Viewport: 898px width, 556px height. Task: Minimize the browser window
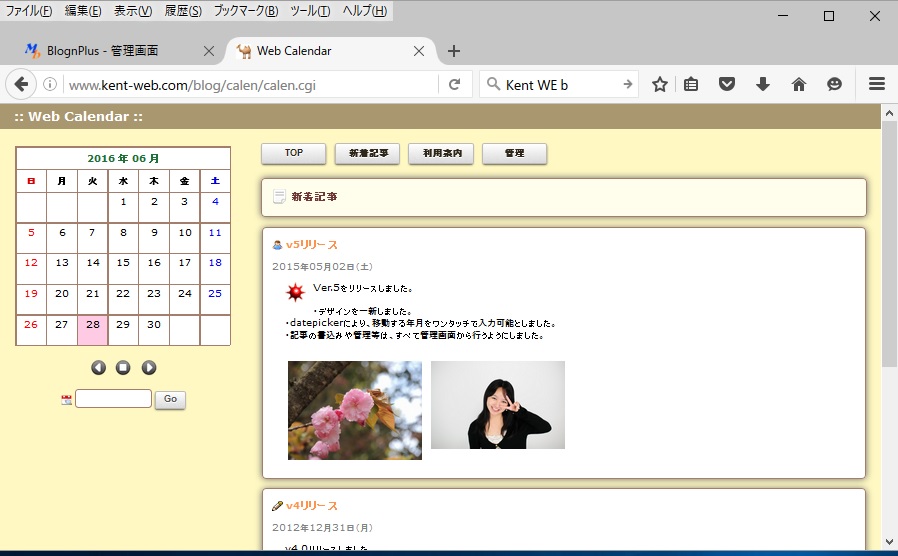tap(783, 16)
